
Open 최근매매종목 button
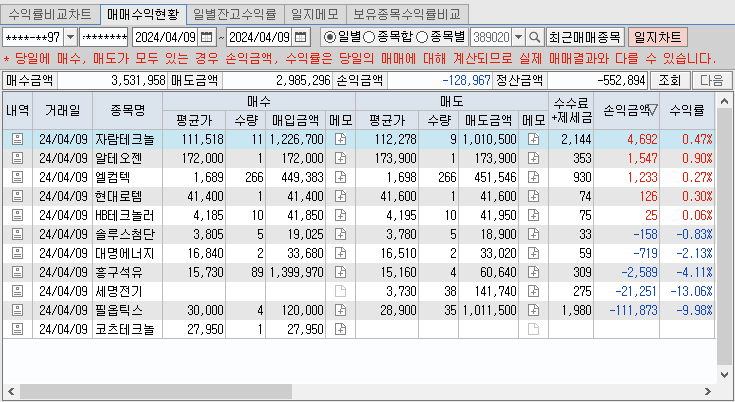tap(585, 37)
